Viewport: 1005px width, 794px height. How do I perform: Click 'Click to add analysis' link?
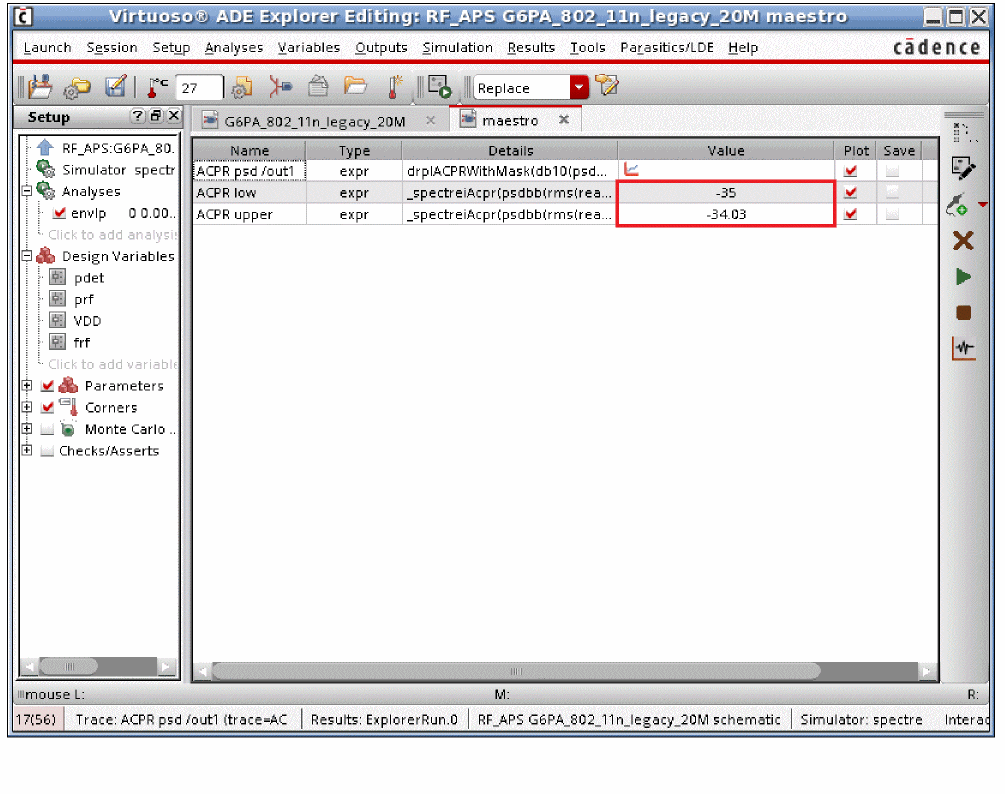click(x=112, y=235)
